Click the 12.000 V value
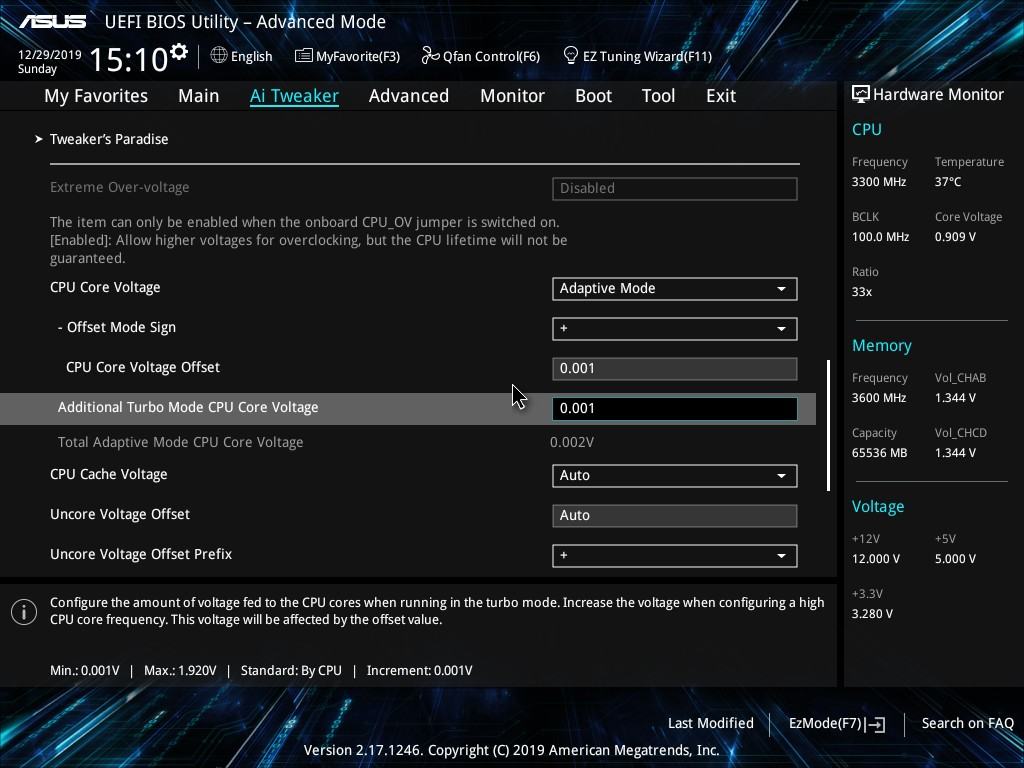This screenshot has width=1024, height=768. click(x=876, y=559)
